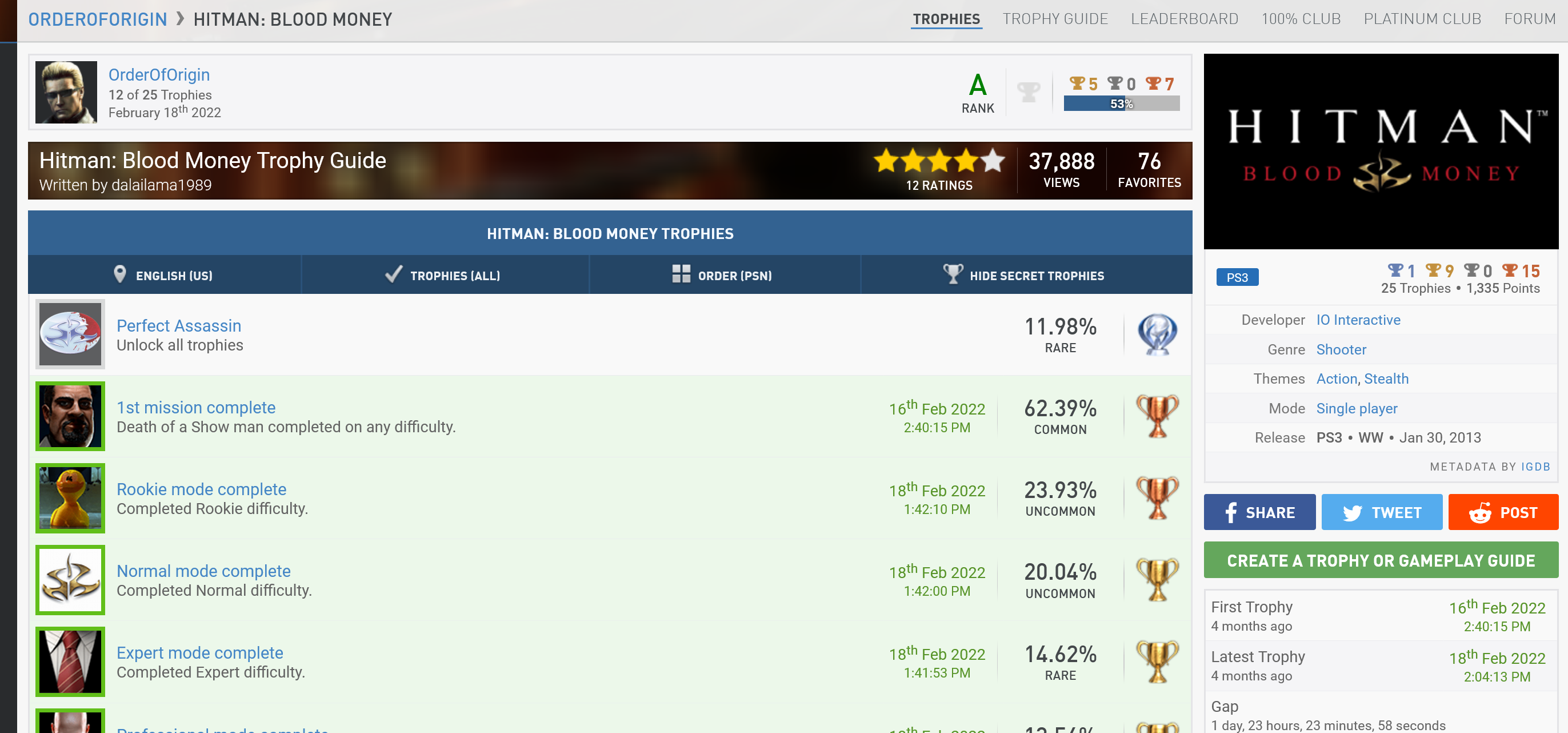Click the Reddit Post button
The height and width of the screenshot is (733, 1568).
click(x=1502, y=512)
